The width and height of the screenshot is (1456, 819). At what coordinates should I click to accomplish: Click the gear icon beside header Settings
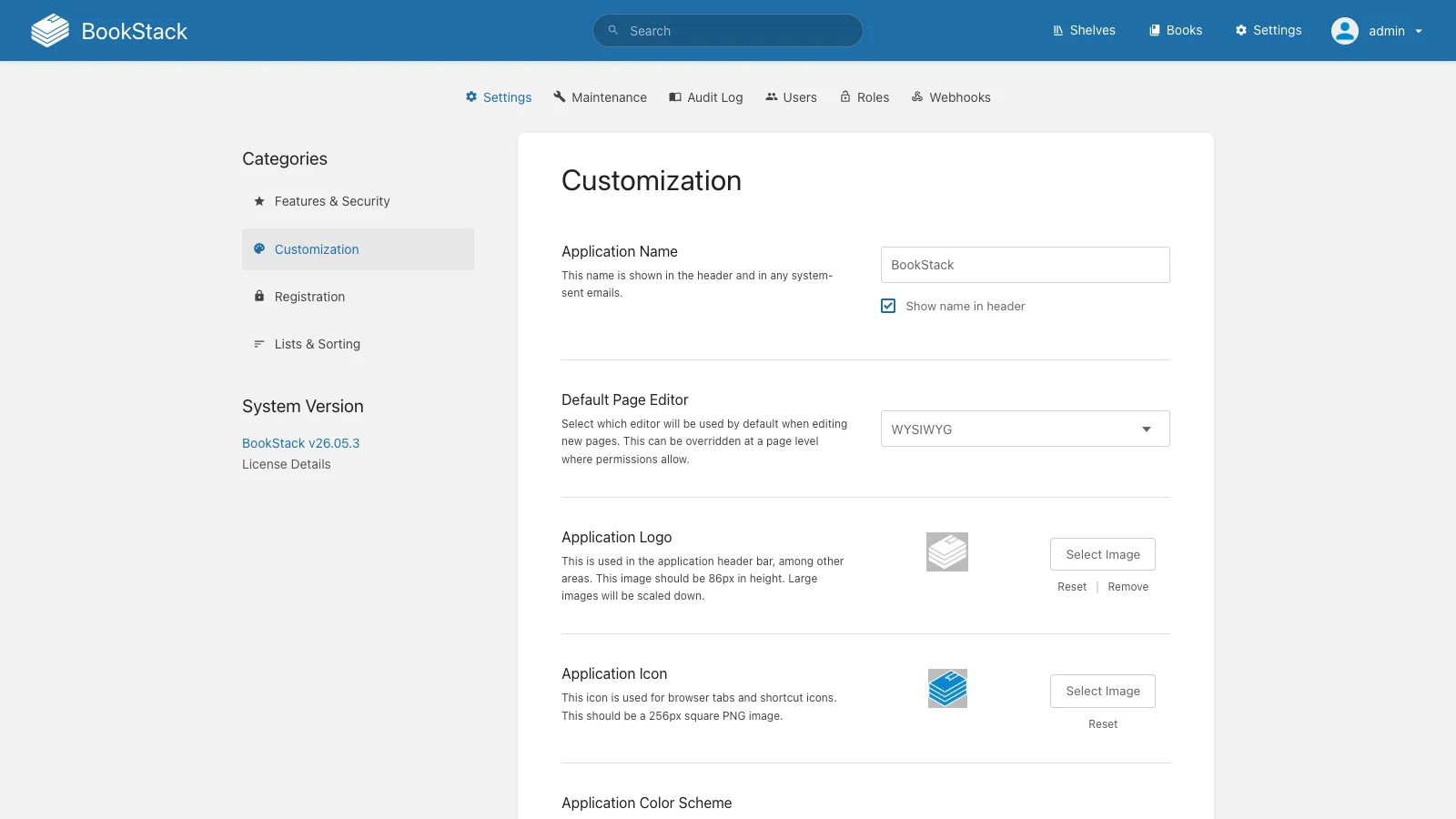coord(1241,31)
